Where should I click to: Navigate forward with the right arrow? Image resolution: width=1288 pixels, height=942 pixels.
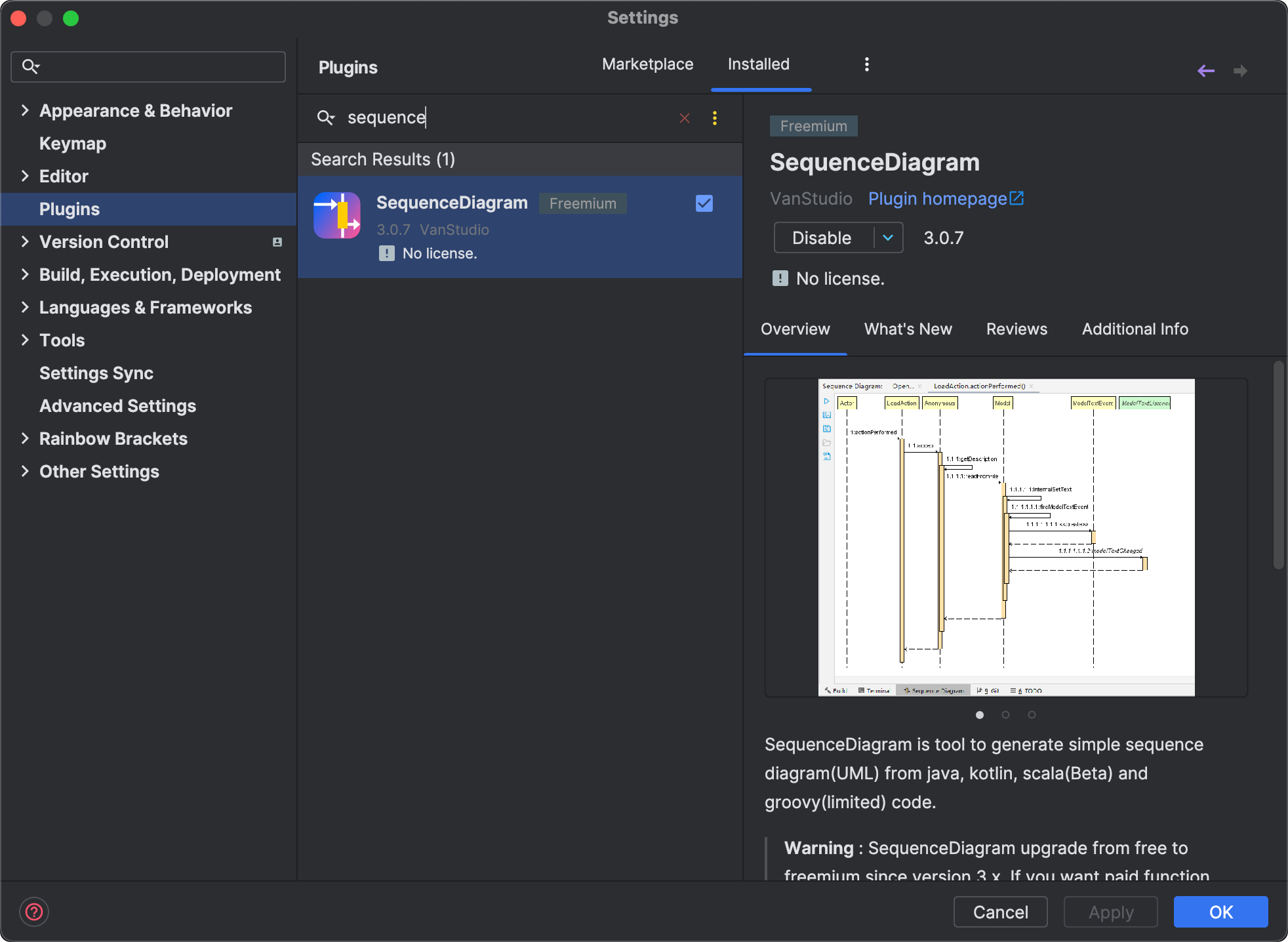[1240, 71]
